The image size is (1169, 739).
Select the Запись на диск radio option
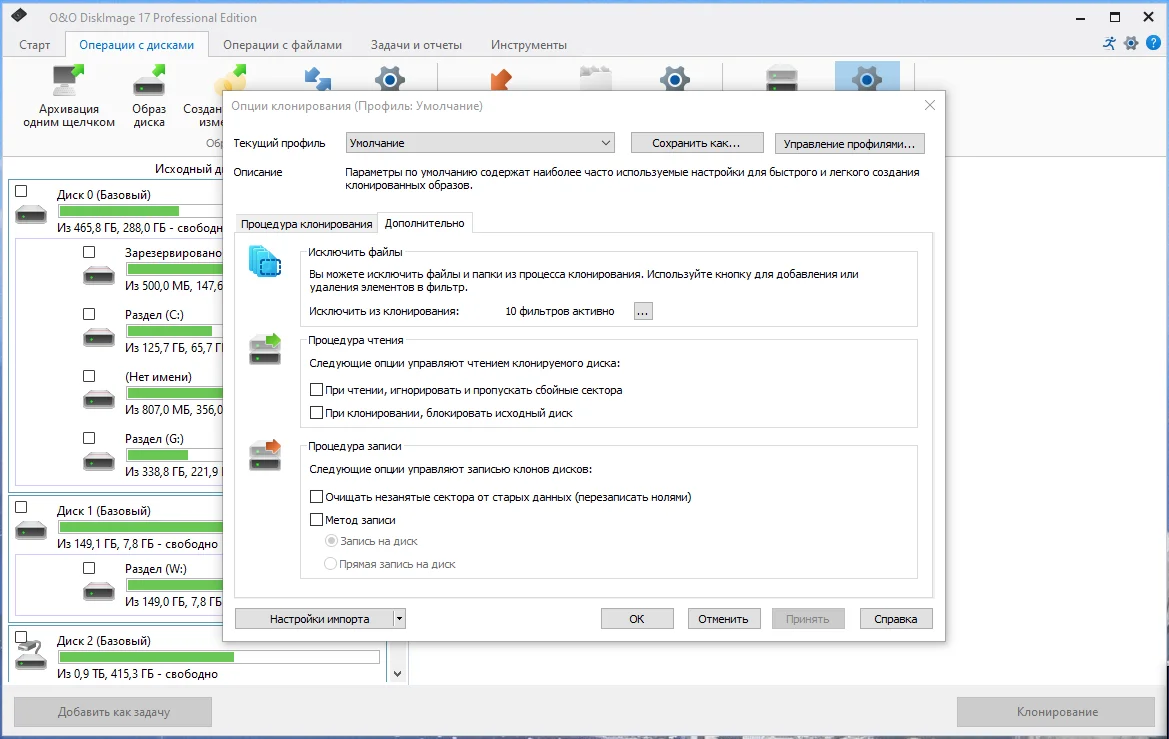331,541
